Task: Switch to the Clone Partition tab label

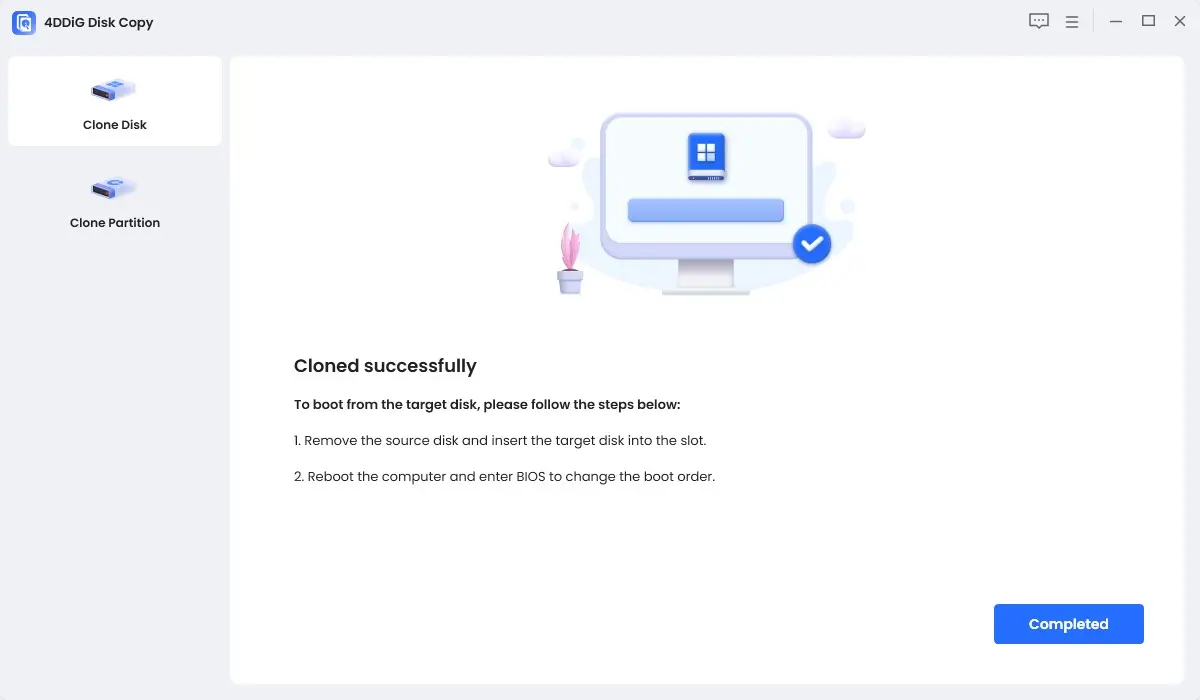Action: [115, 223]
